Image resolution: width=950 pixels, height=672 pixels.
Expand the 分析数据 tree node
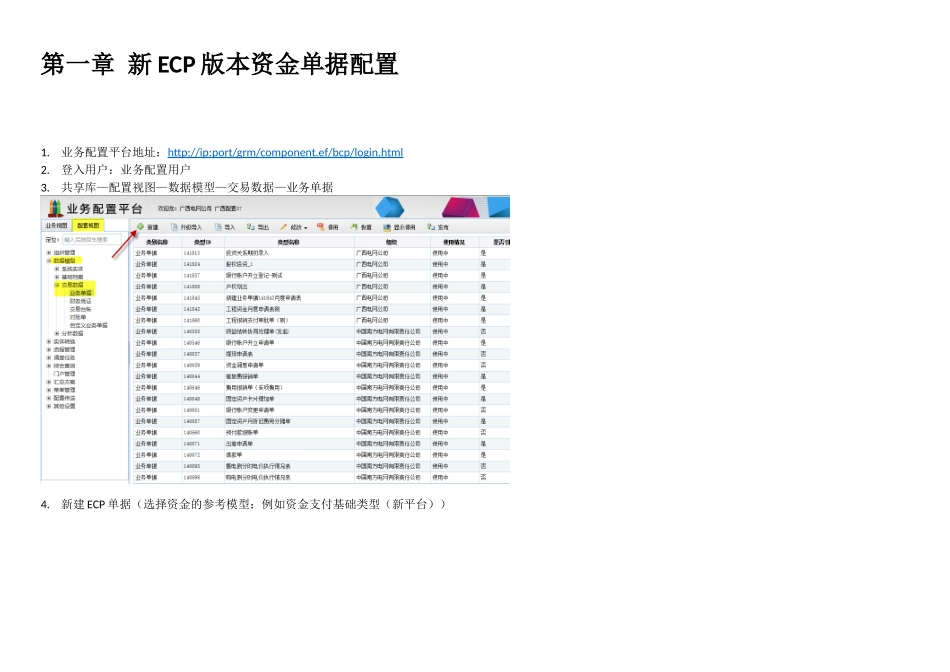[x=57, y=333]
